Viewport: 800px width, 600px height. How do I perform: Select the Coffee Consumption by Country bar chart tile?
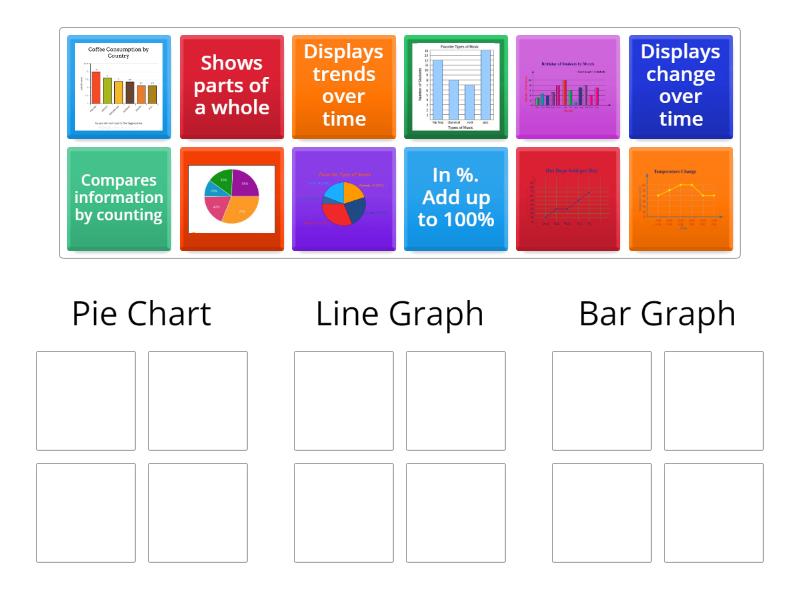(x=119, y=87)
